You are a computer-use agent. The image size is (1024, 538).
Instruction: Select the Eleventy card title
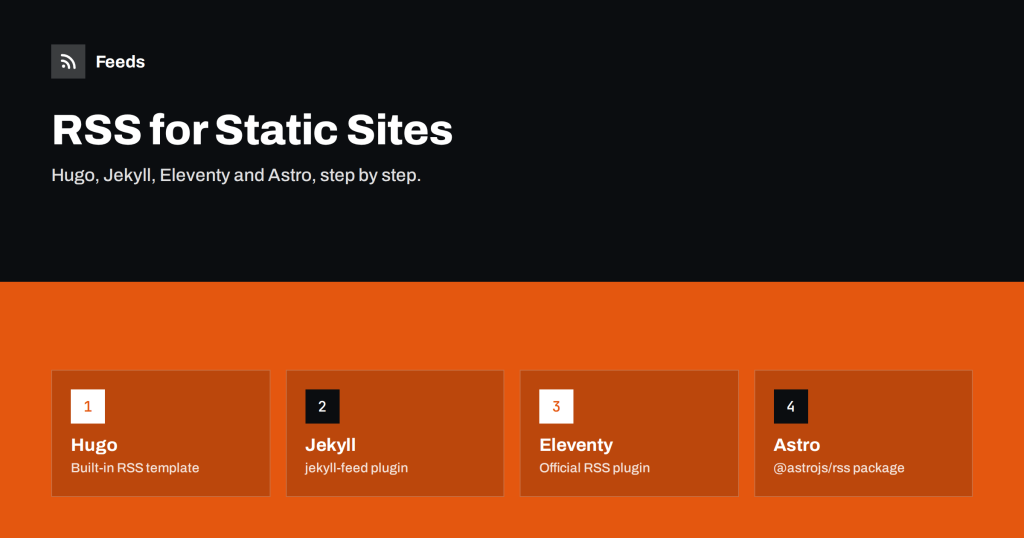(x=576, y=445)
